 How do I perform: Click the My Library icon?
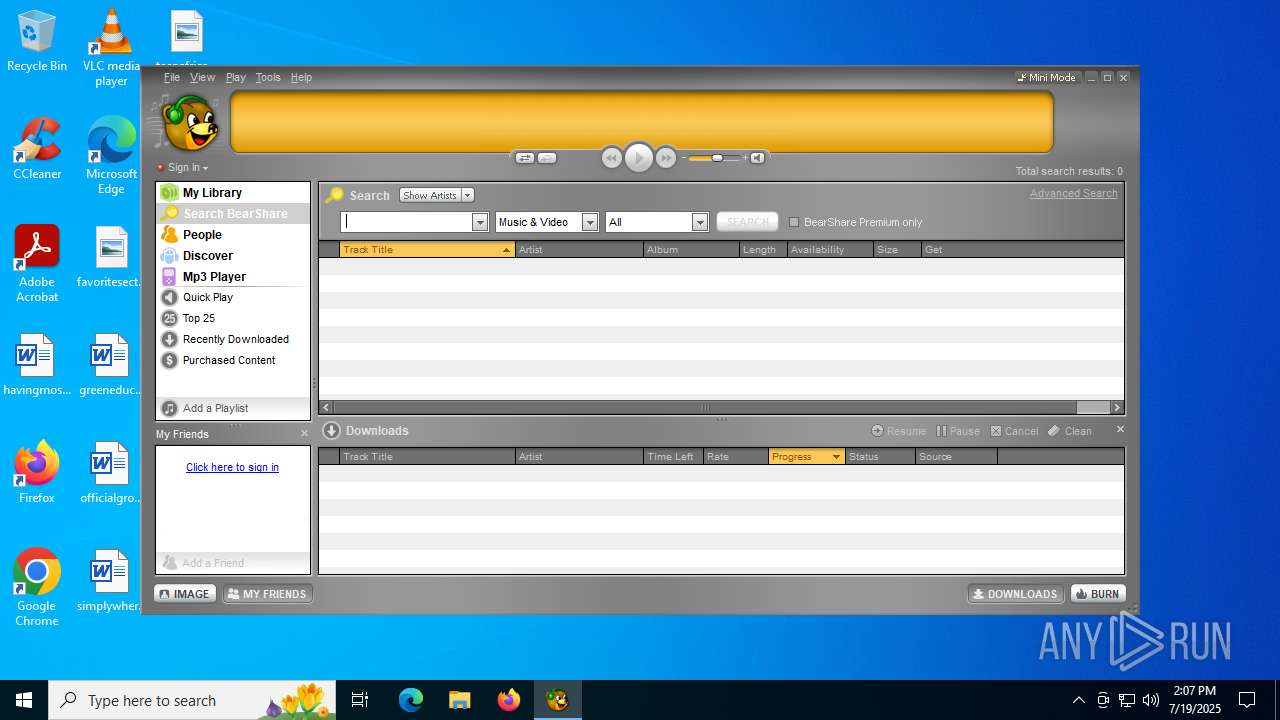[x=169, y=193]
